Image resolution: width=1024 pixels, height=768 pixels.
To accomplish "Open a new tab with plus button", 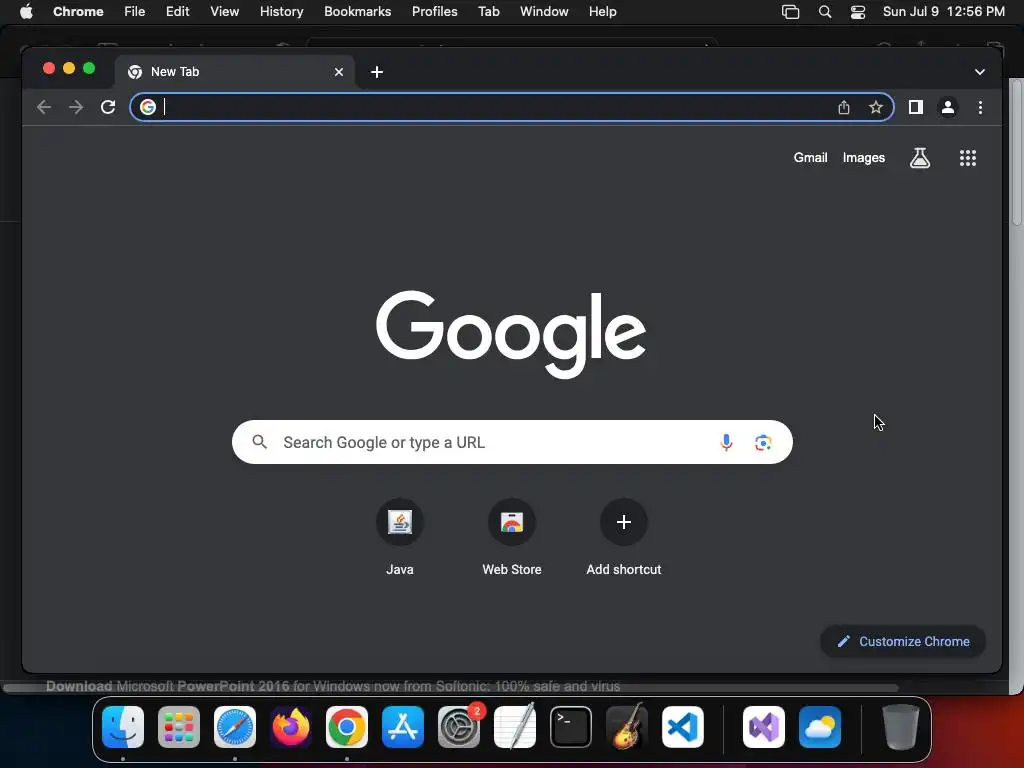I will tap(377, 72).
